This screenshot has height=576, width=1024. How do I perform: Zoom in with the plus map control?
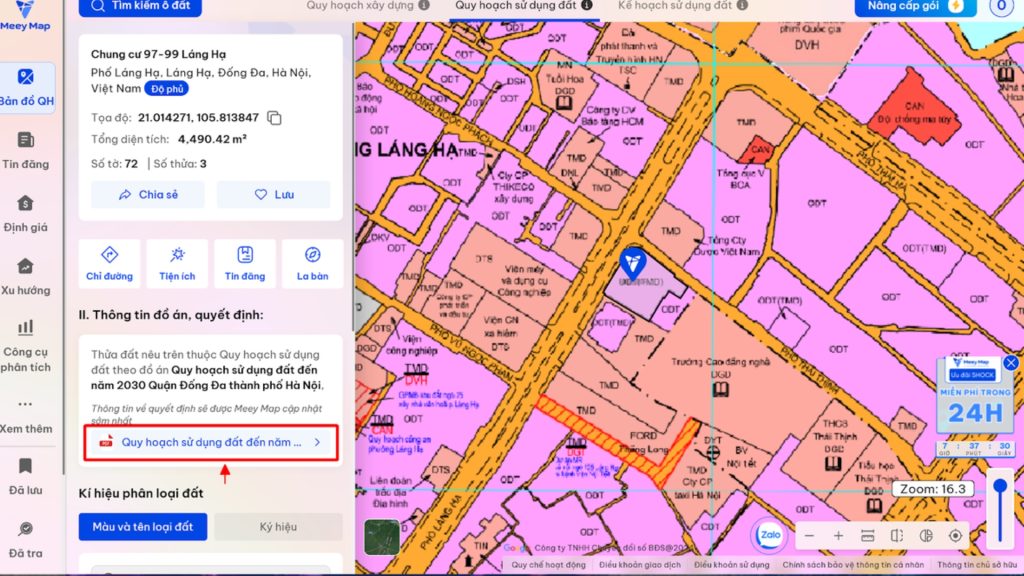(x=838, y=536)
